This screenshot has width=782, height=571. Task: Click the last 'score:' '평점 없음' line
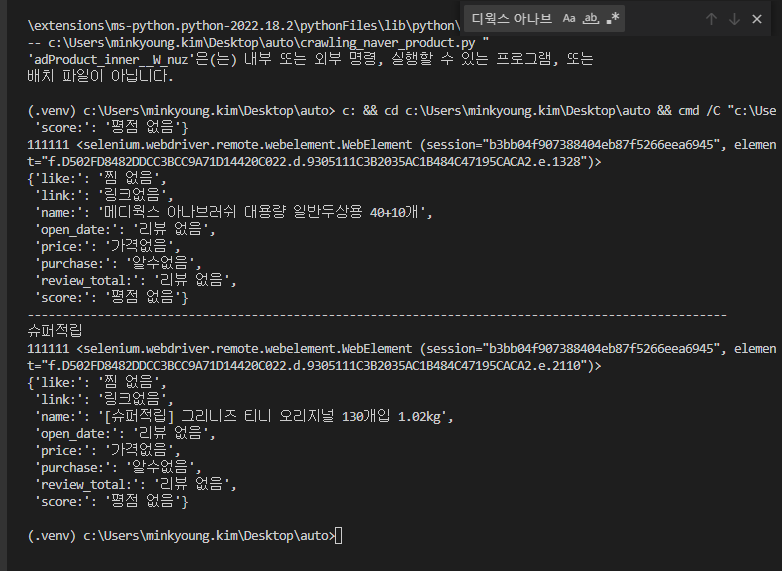[x=112, y=501]
